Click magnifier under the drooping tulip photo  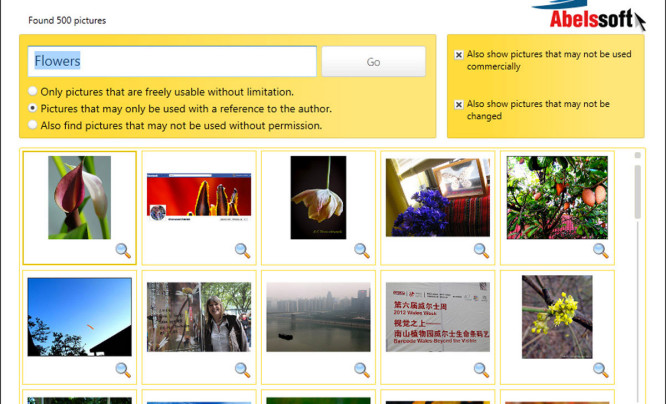[362, 251]
